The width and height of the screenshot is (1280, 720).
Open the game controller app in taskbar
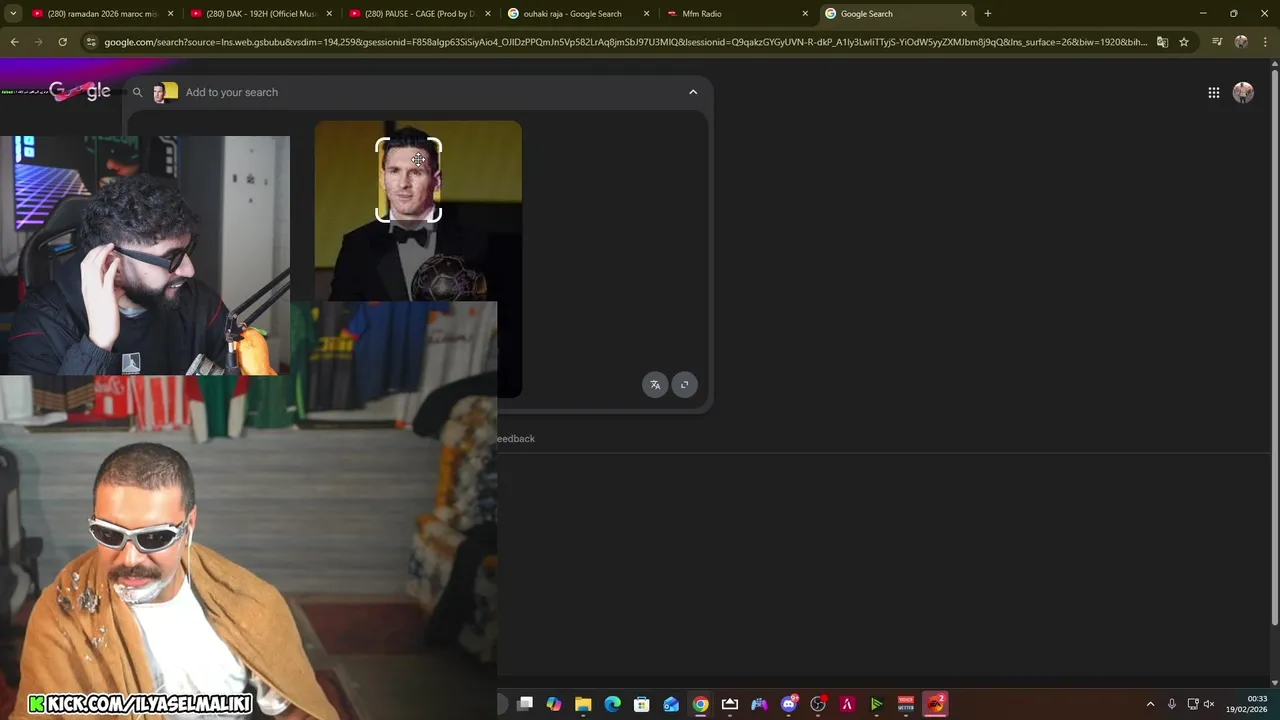click(759, 704)
